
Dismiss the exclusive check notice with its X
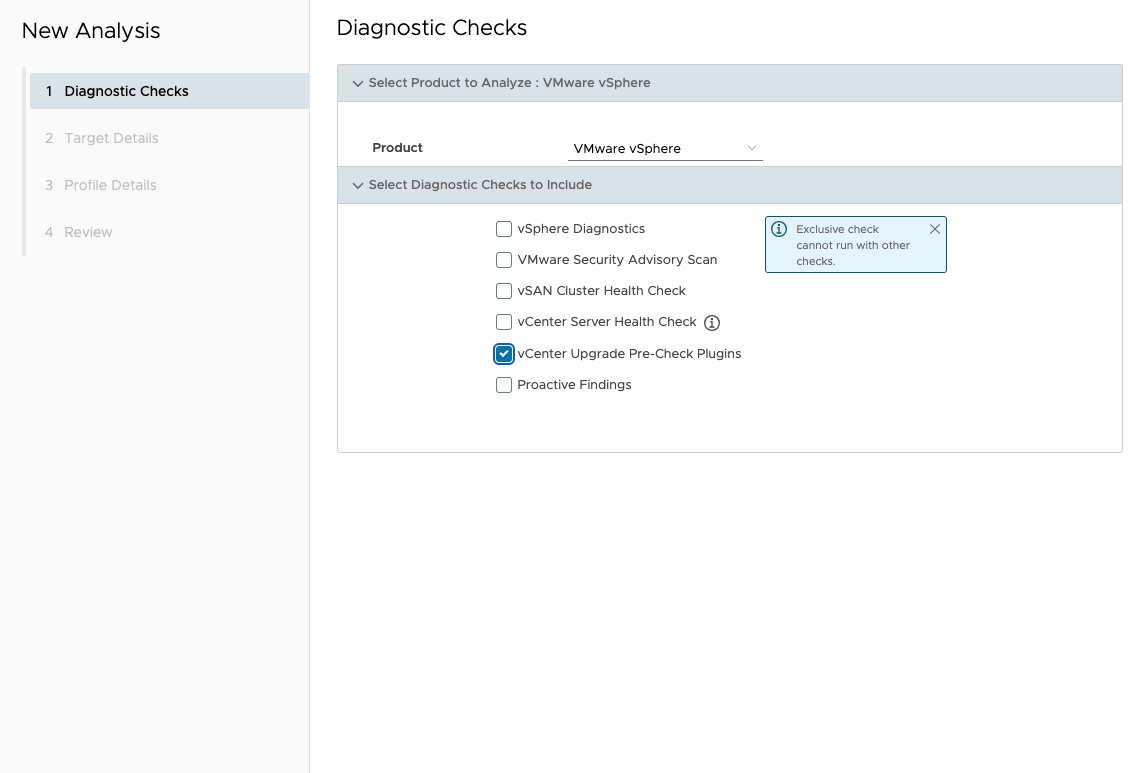tap(935, 228)
